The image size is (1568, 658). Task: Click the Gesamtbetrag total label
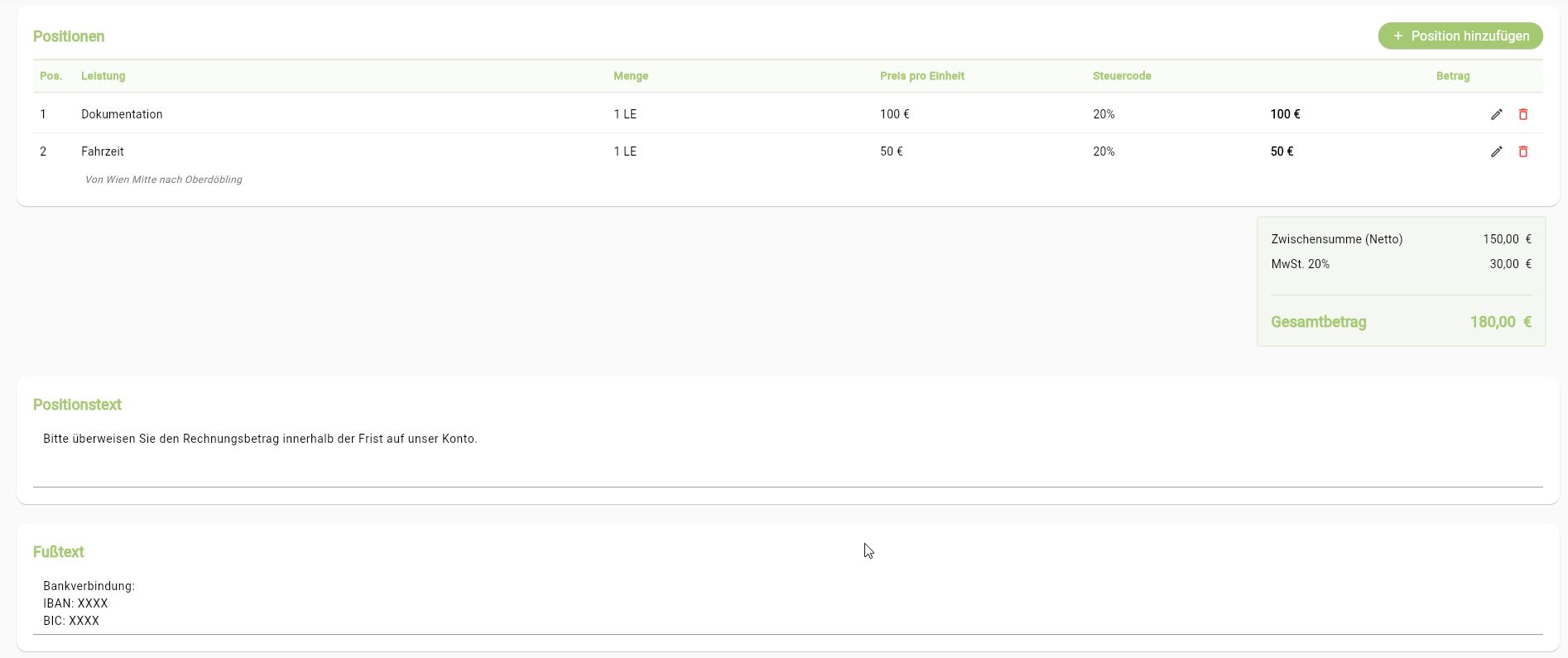point(1318,322)
